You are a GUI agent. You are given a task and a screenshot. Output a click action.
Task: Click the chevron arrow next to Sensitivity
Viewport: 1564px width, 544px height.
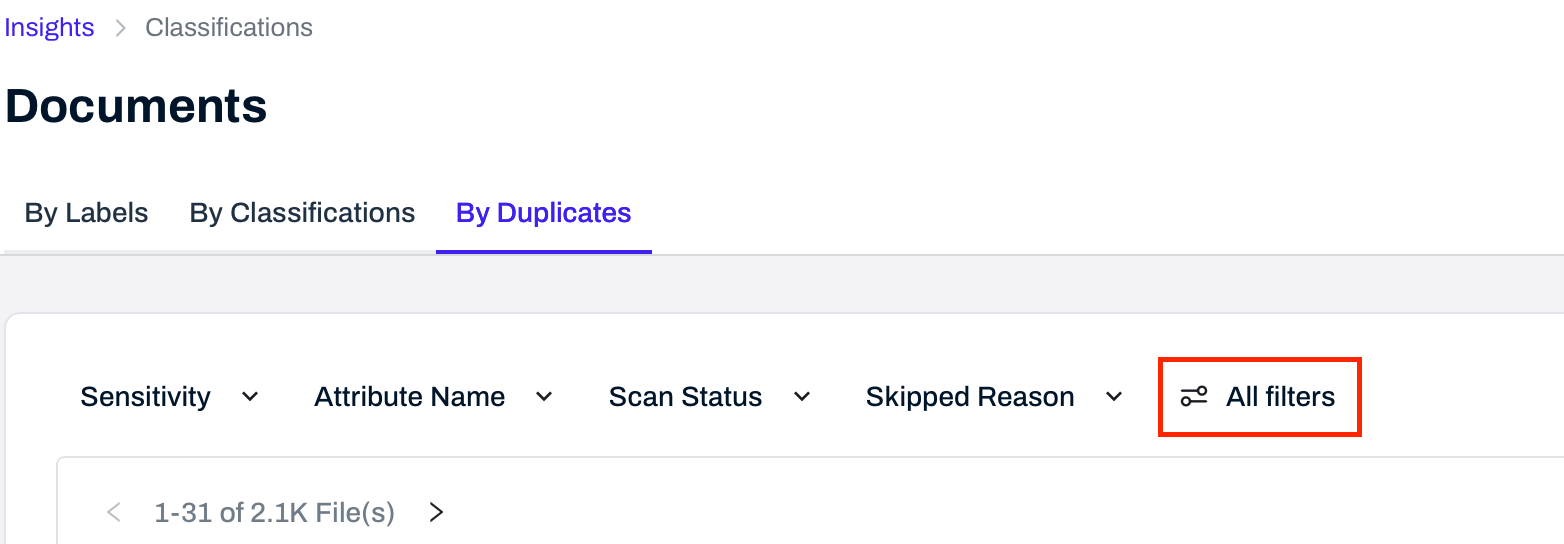click(251, 397)
